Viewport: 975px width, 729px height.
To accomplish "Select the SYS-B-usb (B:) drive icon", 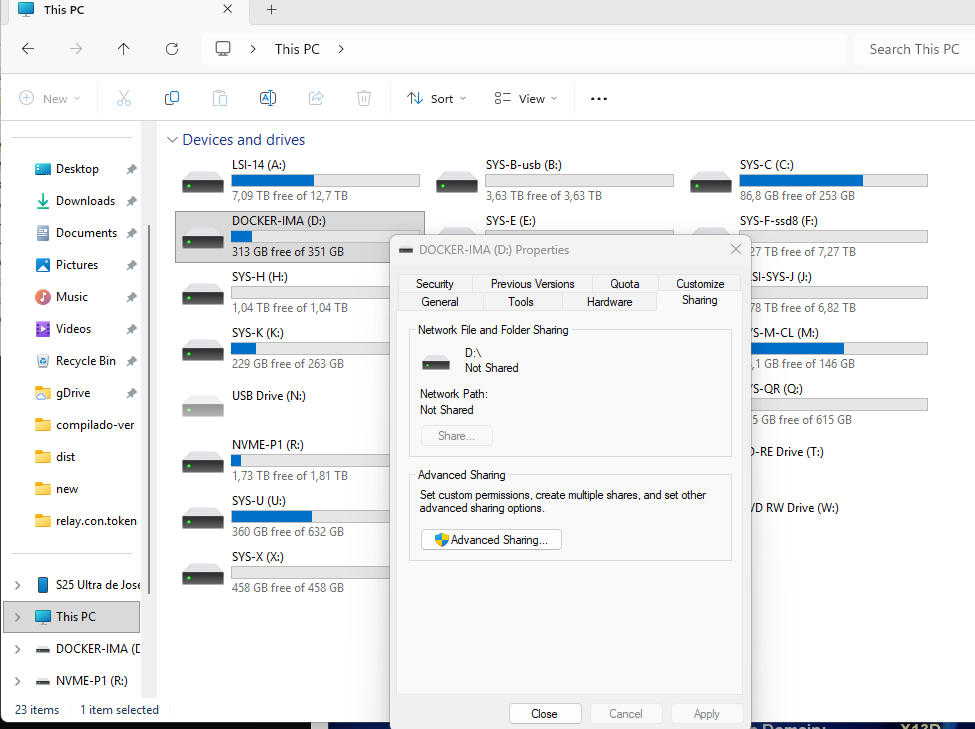I will click(457, 182).
